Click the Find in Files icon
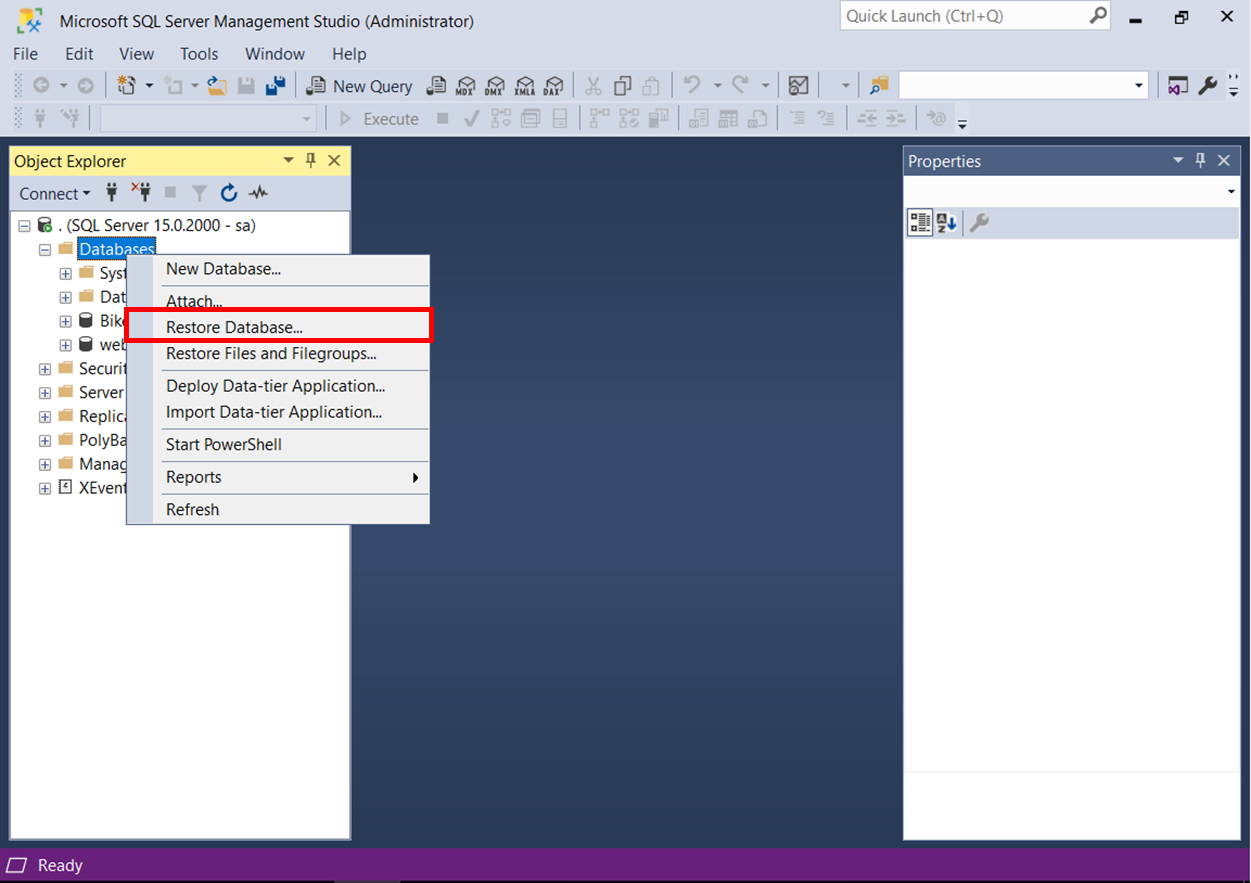Screen dimensions: 1251x883 (x=879, y=86)
